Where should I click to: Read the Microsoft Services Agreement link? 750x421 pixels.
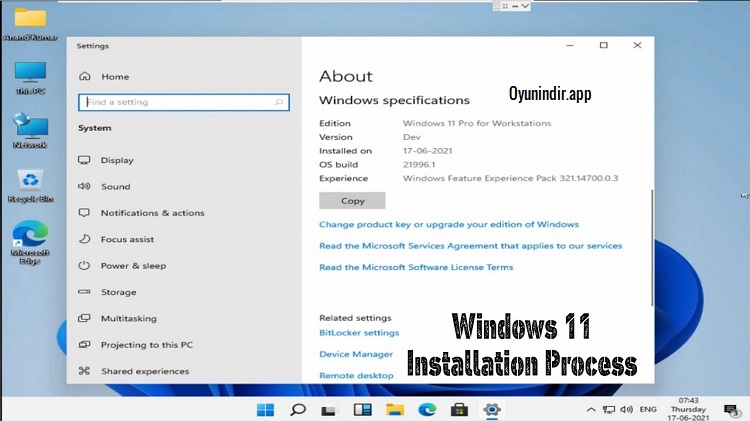(471, 246)
